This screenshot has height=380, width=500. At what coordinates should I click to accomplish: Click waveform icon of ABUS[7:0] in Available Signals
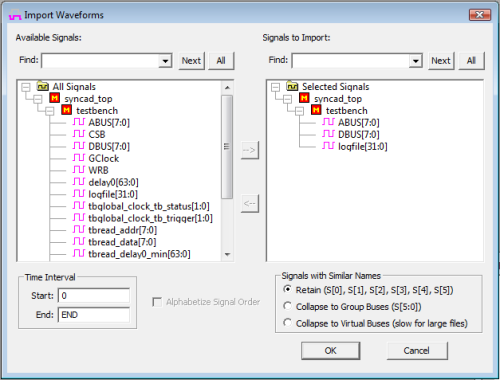point(79,122)
